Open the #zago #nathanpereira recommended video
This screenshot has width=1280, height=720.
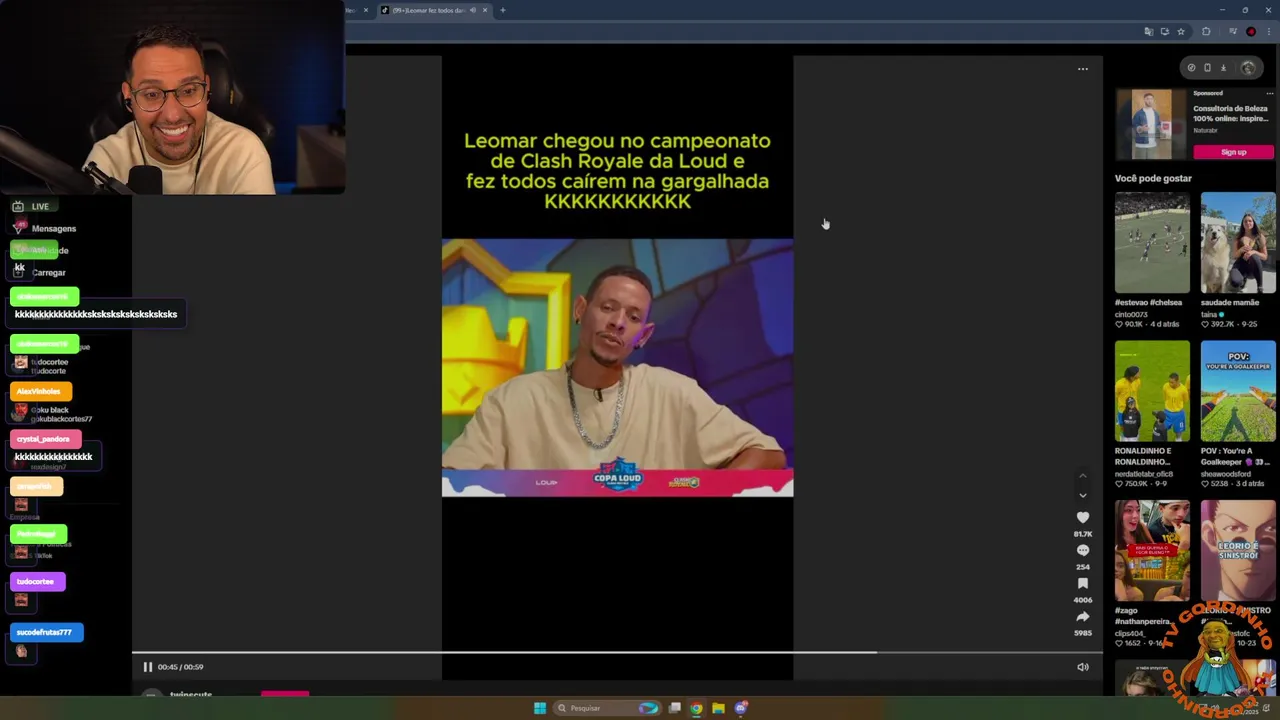click(x=1152, y=551)
